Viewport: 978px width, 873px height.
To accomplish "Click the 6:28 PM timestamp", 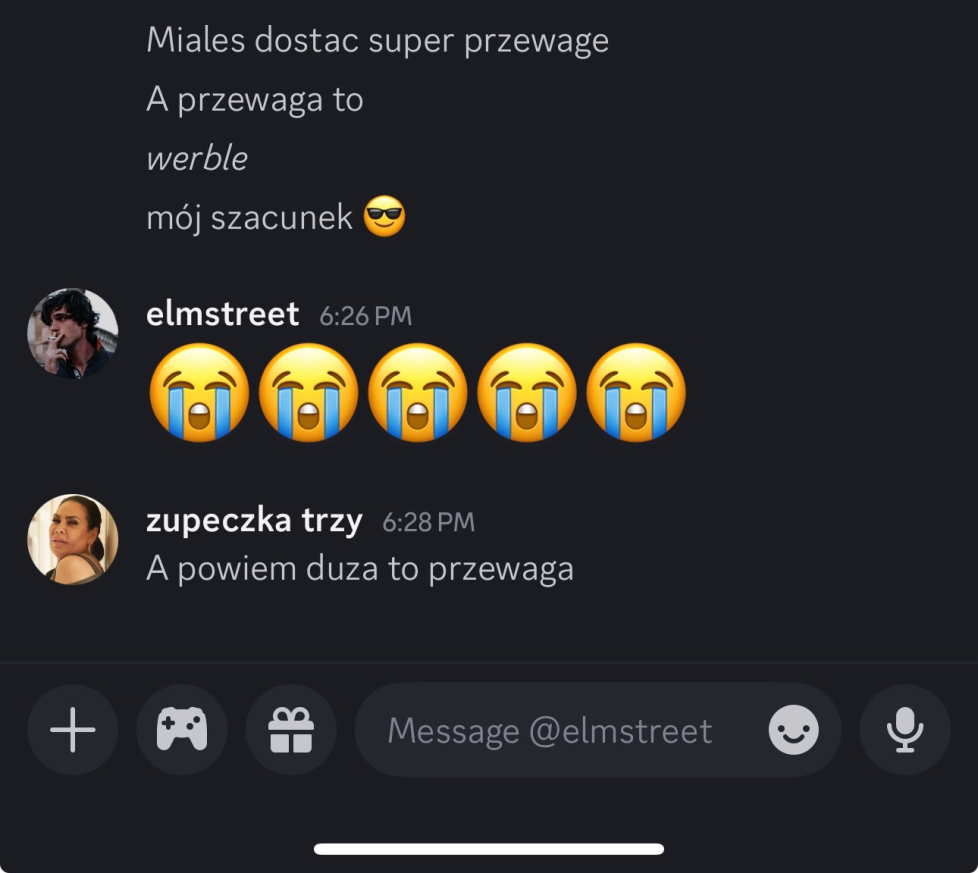I will point(428,522).
